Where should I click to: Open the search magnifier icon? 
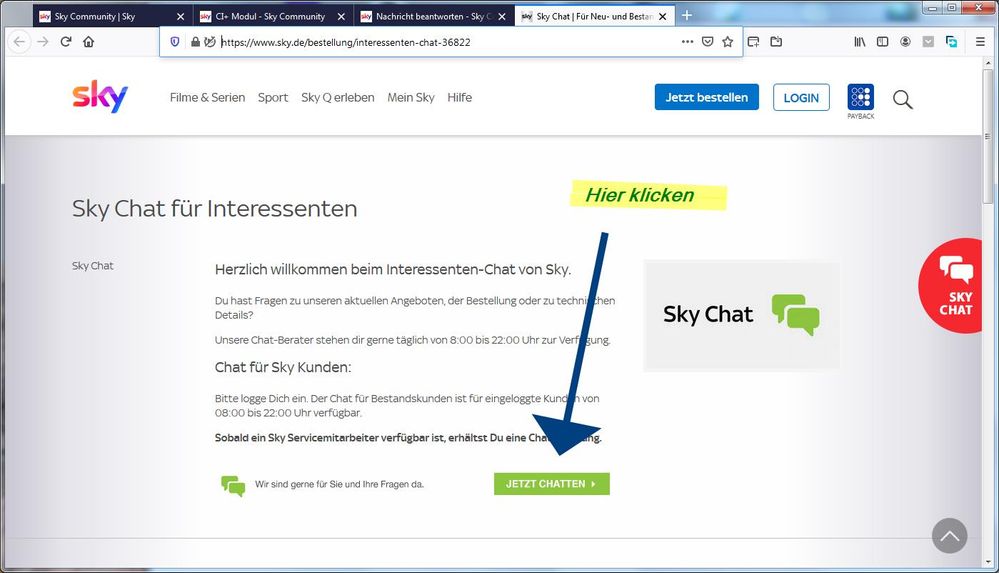click(902, 99)
